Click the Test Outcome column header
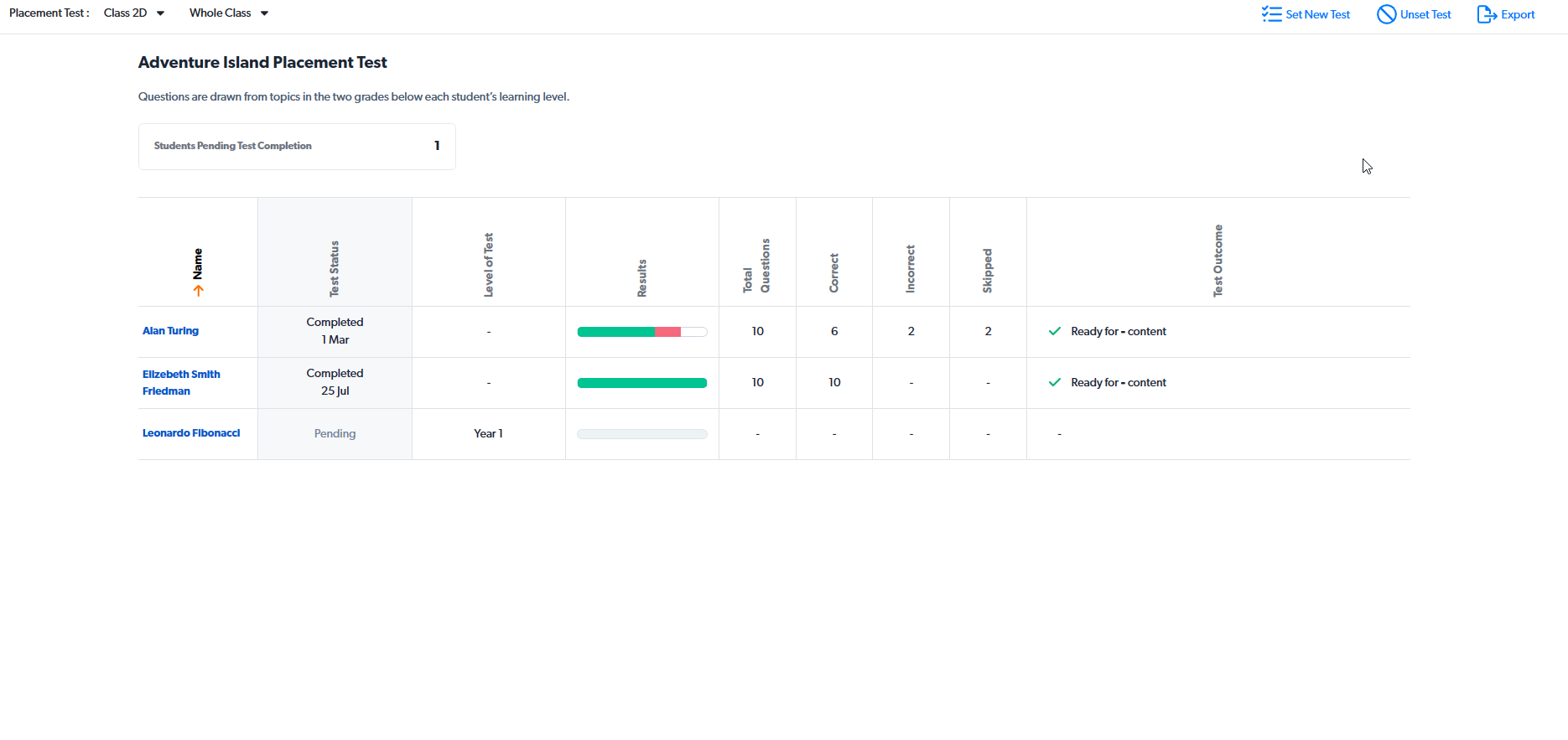 coord(1218,261)
